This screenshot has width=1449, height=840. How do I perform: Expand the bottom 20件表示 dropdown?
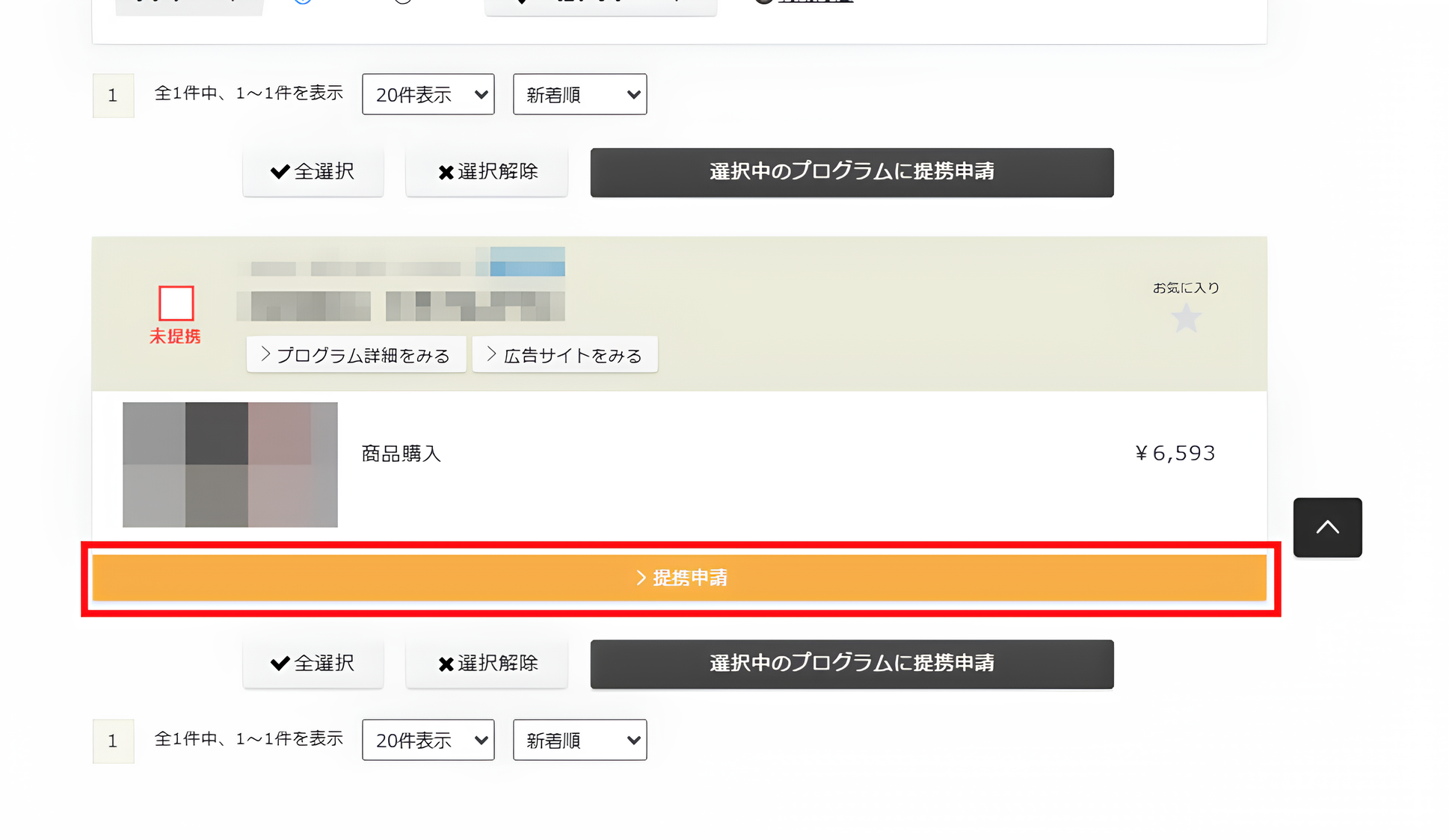428,741
